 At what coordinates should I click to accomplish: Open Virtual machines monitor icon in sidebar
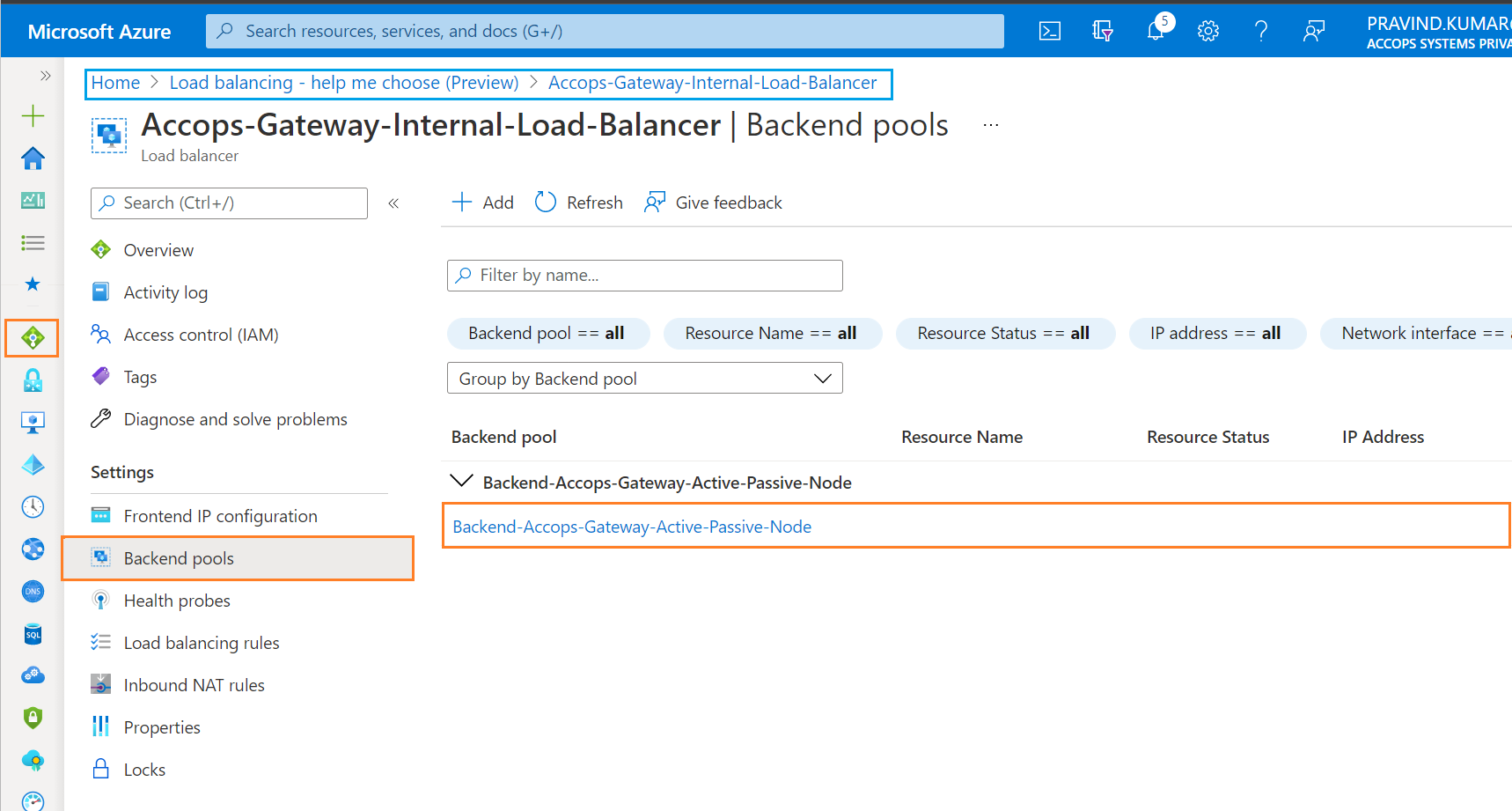click(33, 422)
